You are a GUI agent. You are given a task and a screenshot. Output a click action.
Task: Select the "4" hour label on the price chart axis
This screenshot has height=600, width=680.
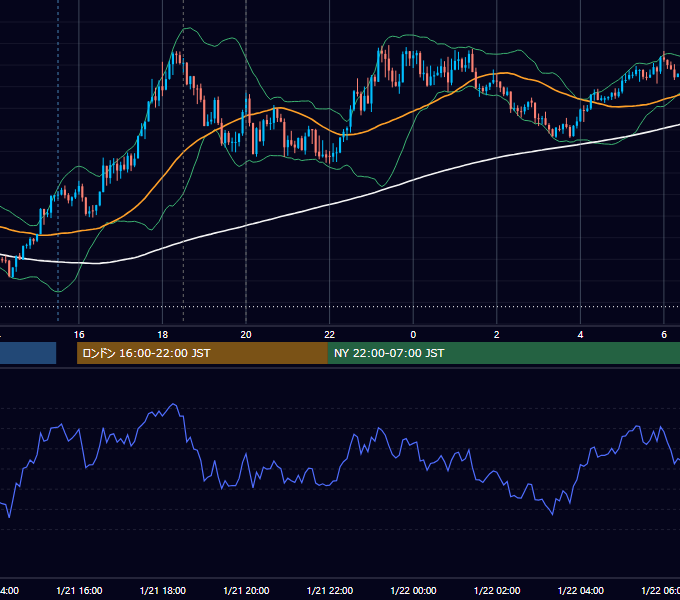click(x=580, y=335)
